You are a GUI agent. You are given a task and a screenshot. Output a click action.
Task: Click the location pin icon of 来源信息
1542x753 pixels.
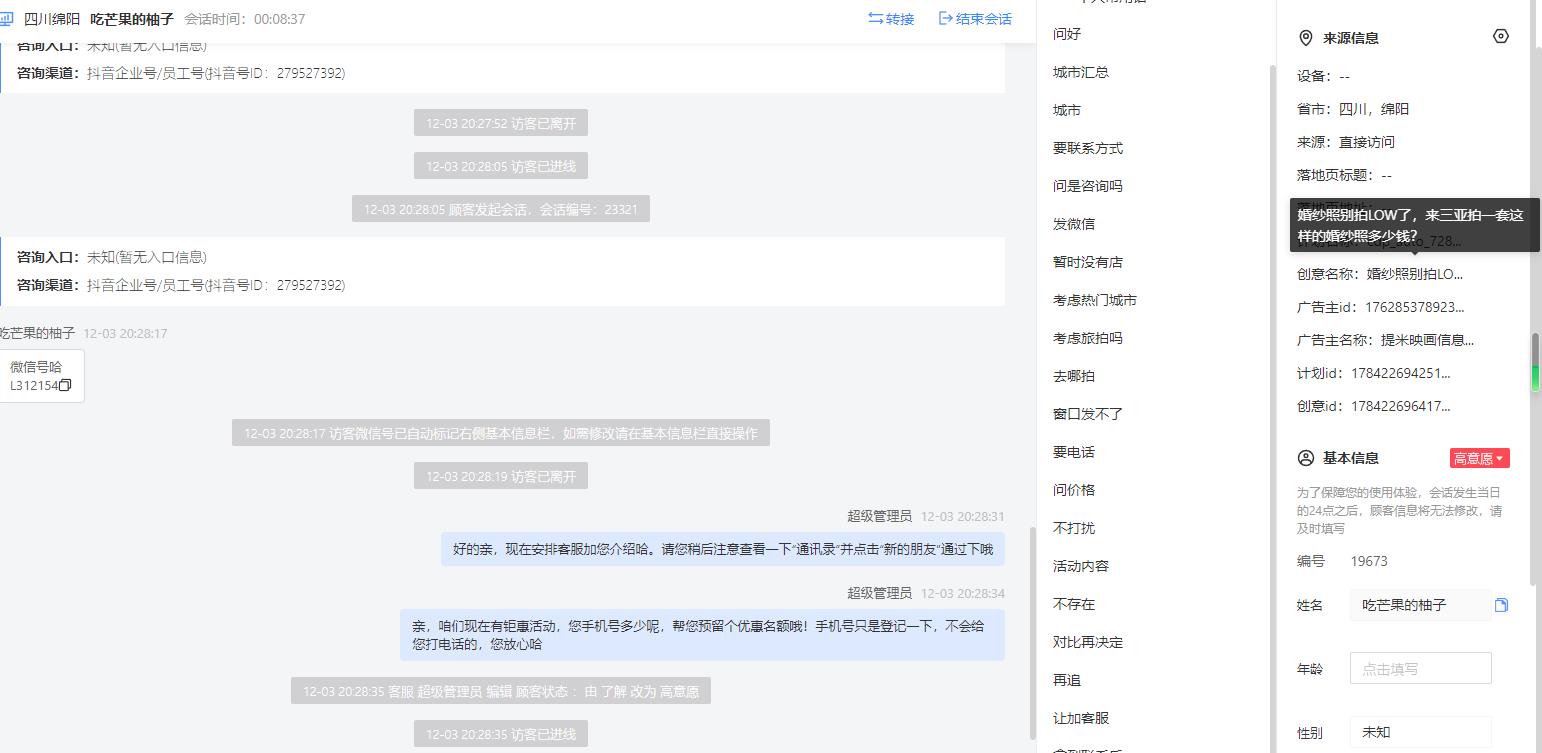[1305, 38]
